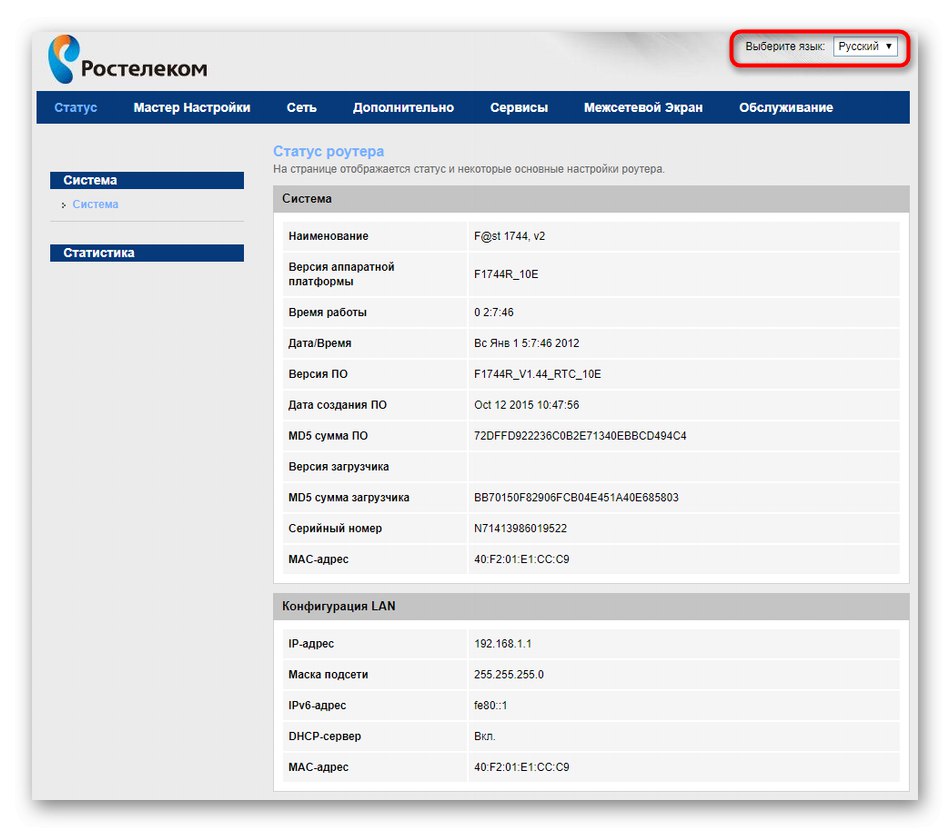Select IPv6 address fe80::1

point(491,706)
